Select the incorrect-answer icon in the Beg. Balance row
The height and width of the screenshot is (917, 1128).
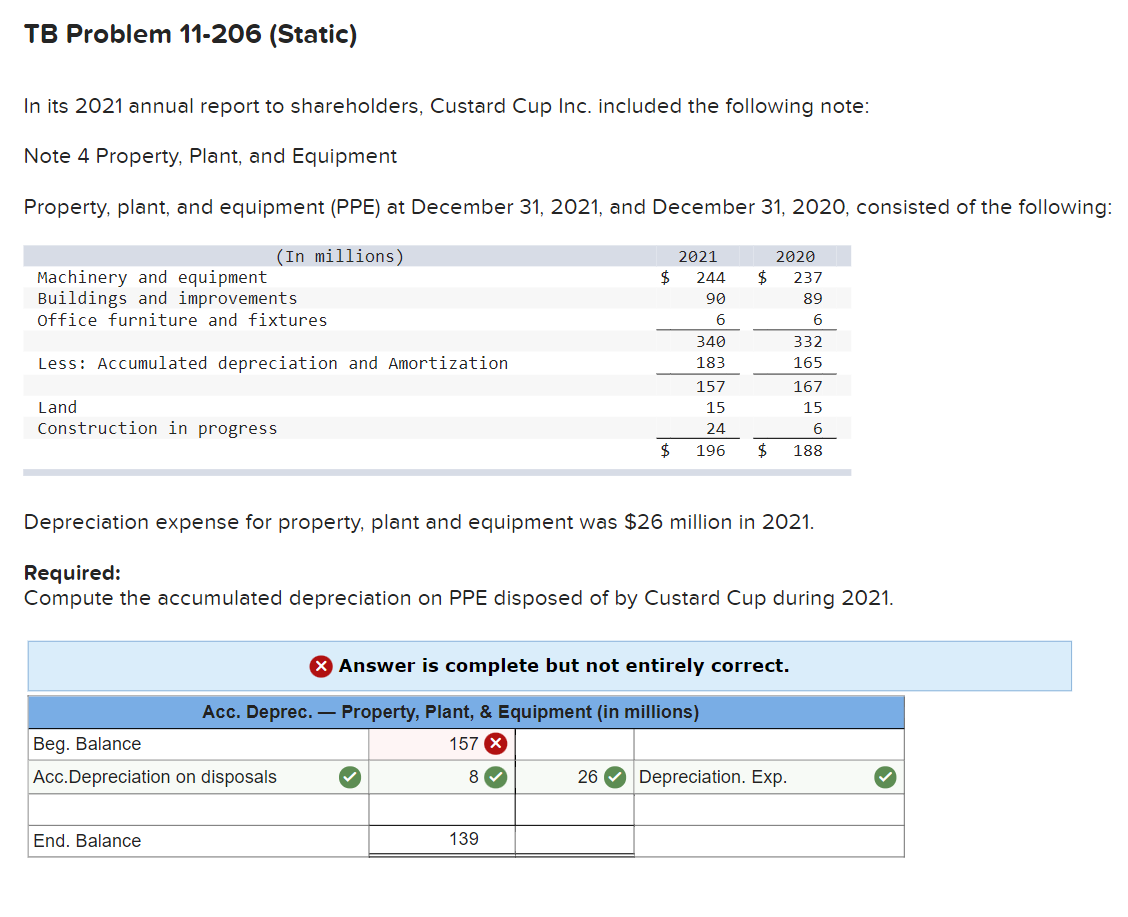[493, 743]
